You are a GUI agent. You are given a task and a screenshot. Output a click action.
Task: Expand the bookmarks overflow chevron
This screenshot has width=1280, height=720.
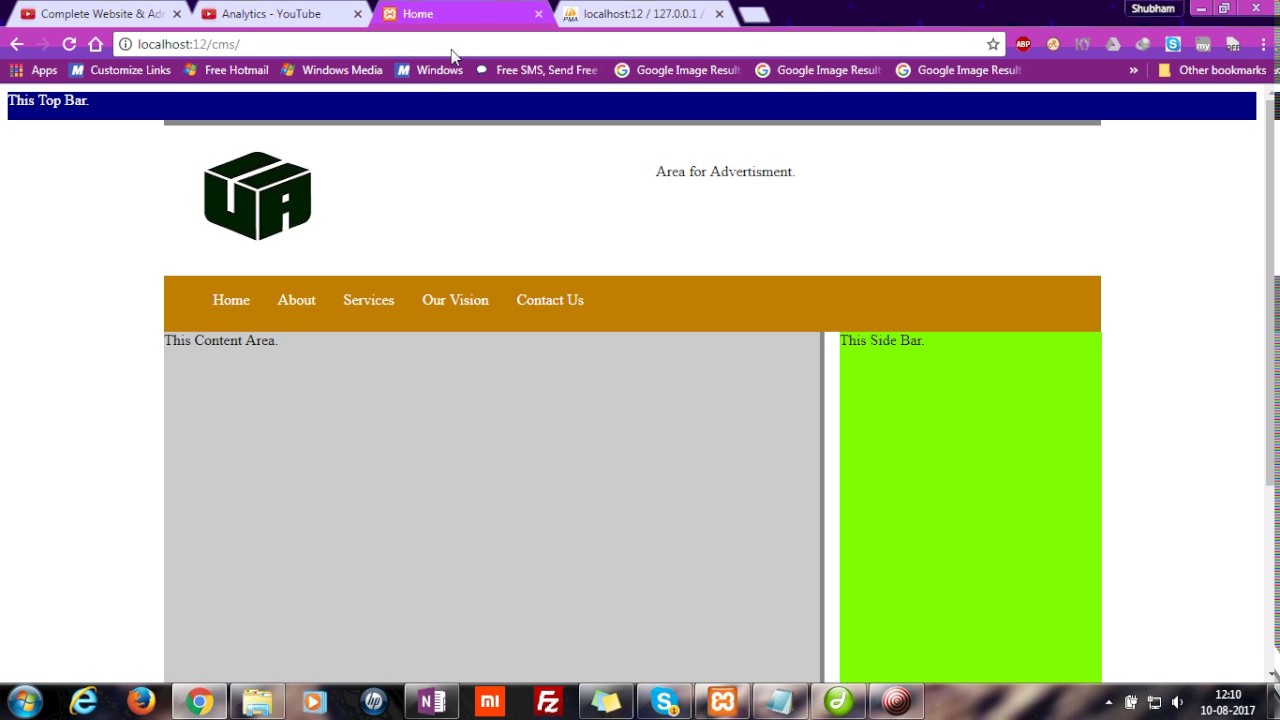click(x=1133, y=70)
